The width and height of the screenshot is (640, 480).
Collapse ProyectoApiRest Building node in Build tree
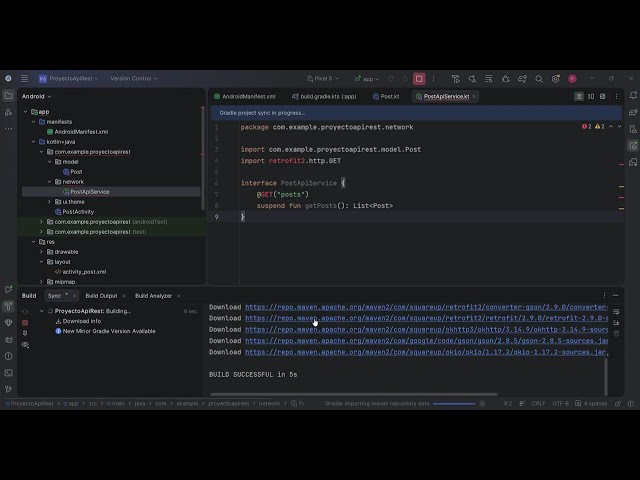(x=42, y=311)
